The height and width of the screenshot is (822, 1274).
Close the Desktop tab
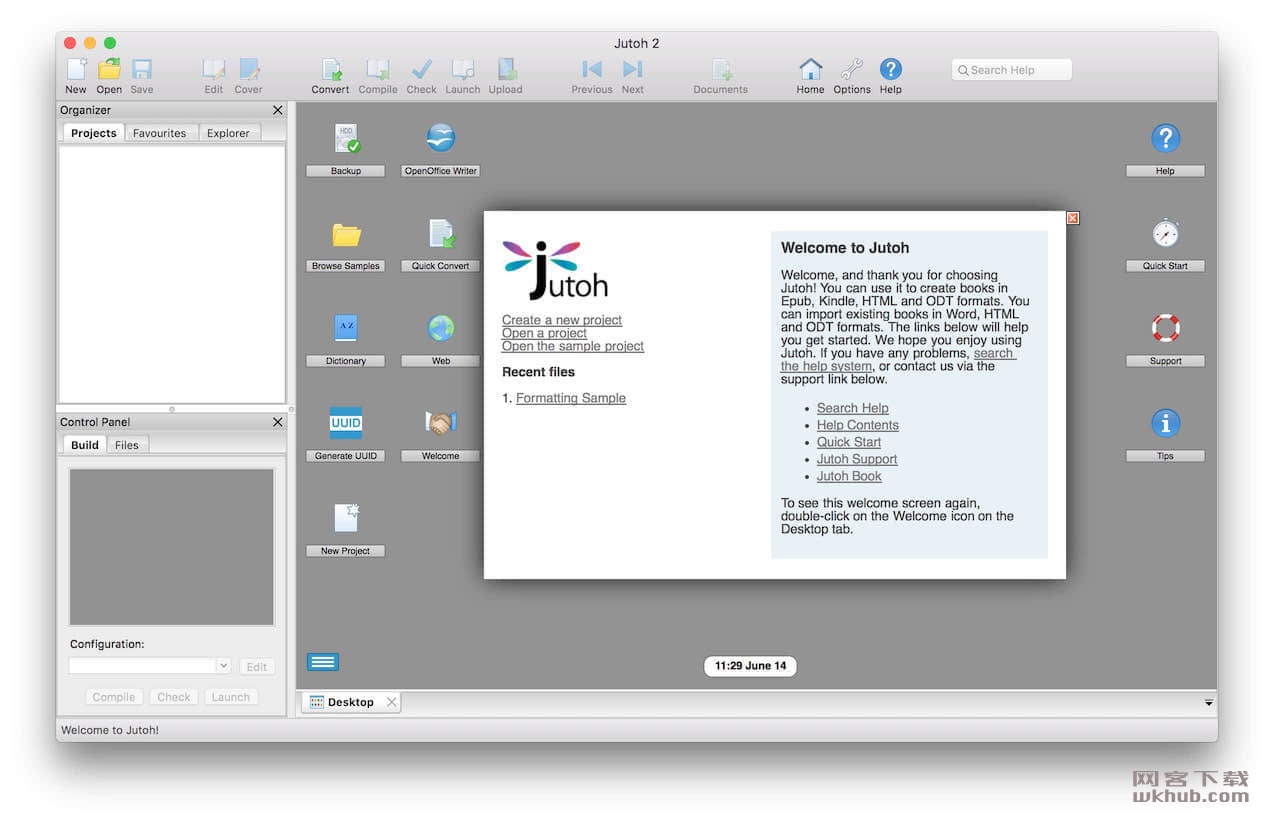point(392,703)
